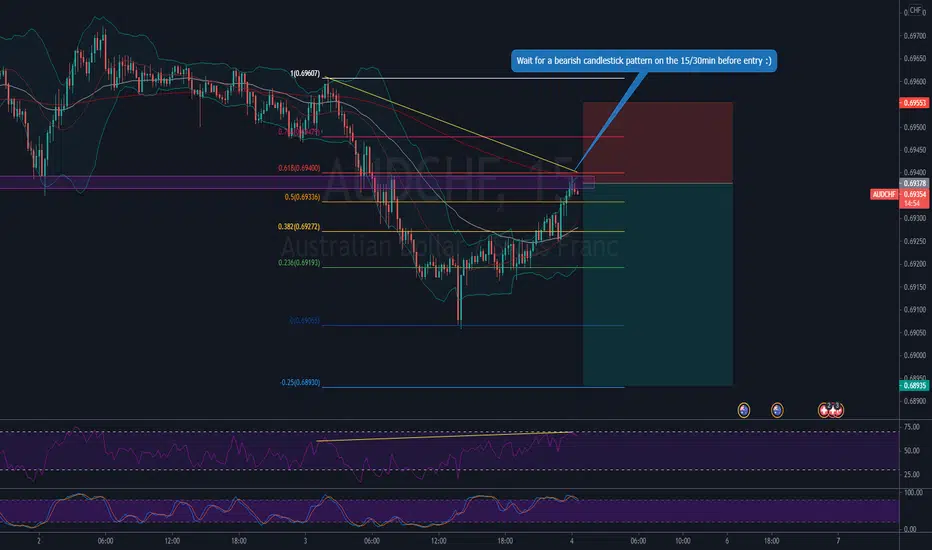The image size is (932, 550).
Task: Click the 0.69200 price axis label
Action: pyautogui.click(x=914, y=264)
